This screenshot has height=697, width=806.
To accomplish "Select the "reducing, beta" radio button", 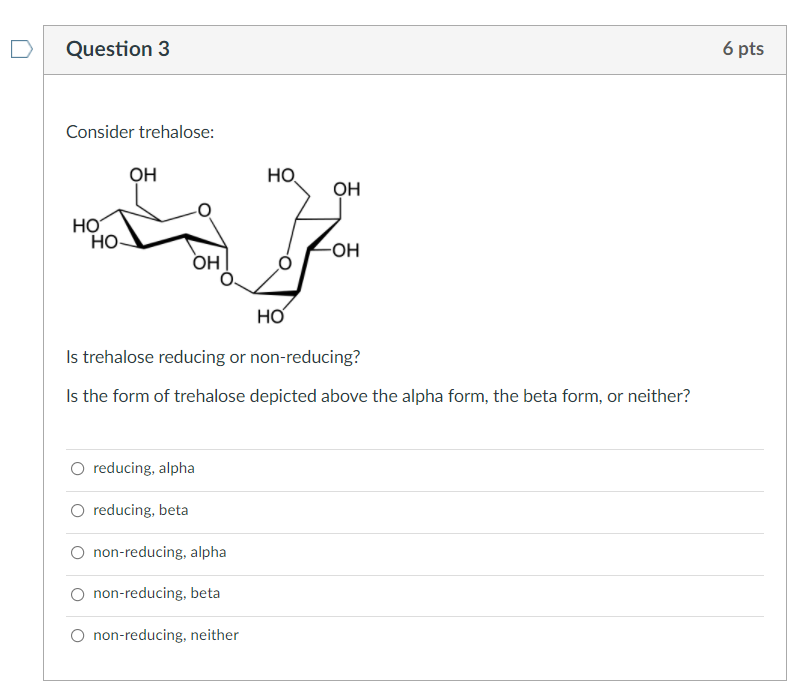I will coord(77,510).
